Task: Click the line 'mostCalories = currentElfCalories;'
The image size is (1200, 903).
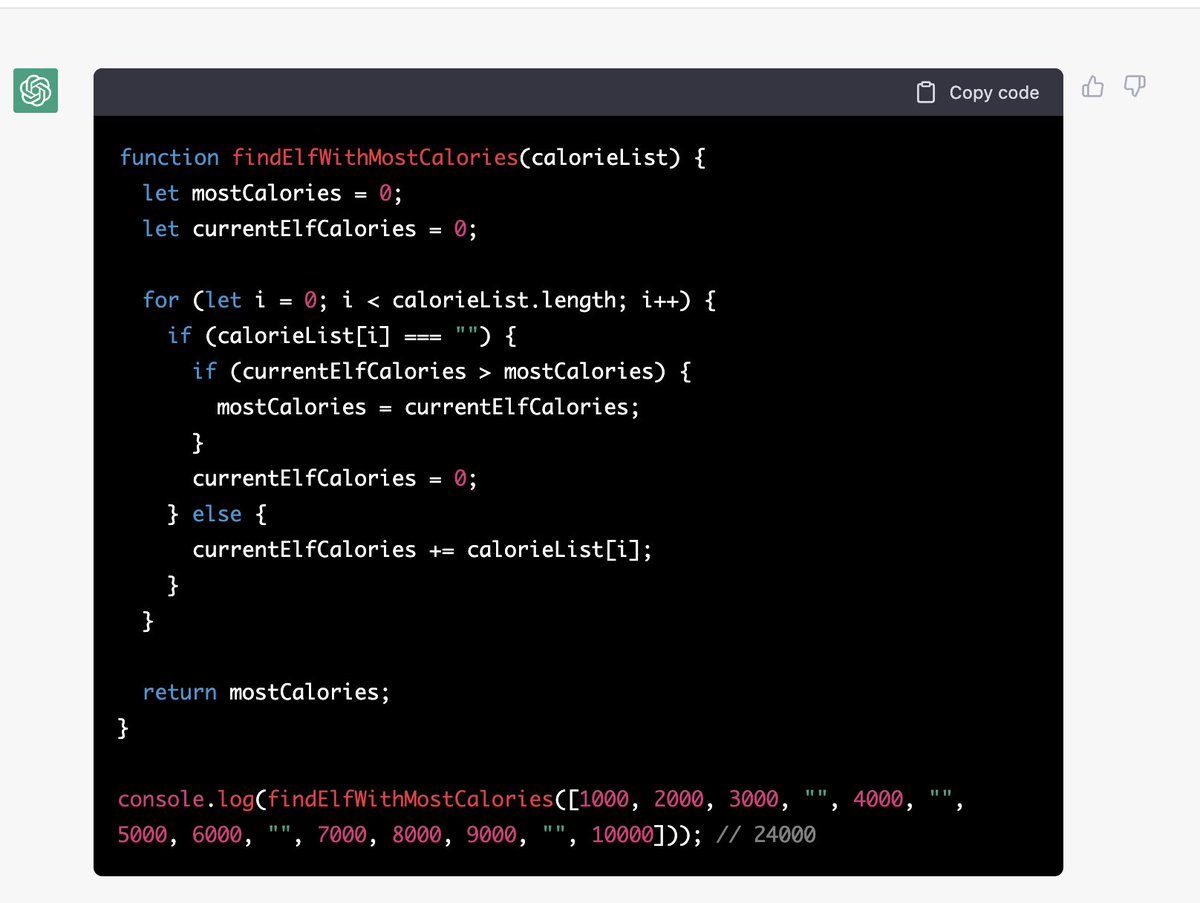Action: click(x=428, y=407)
